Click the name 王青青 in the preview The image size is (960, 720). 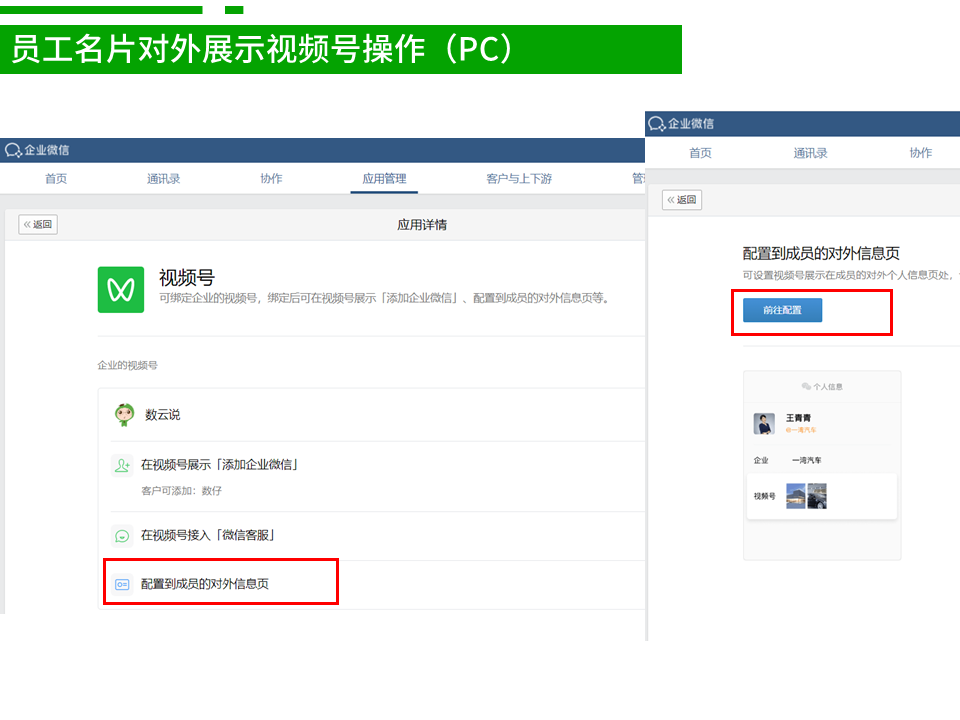(798, 418)
